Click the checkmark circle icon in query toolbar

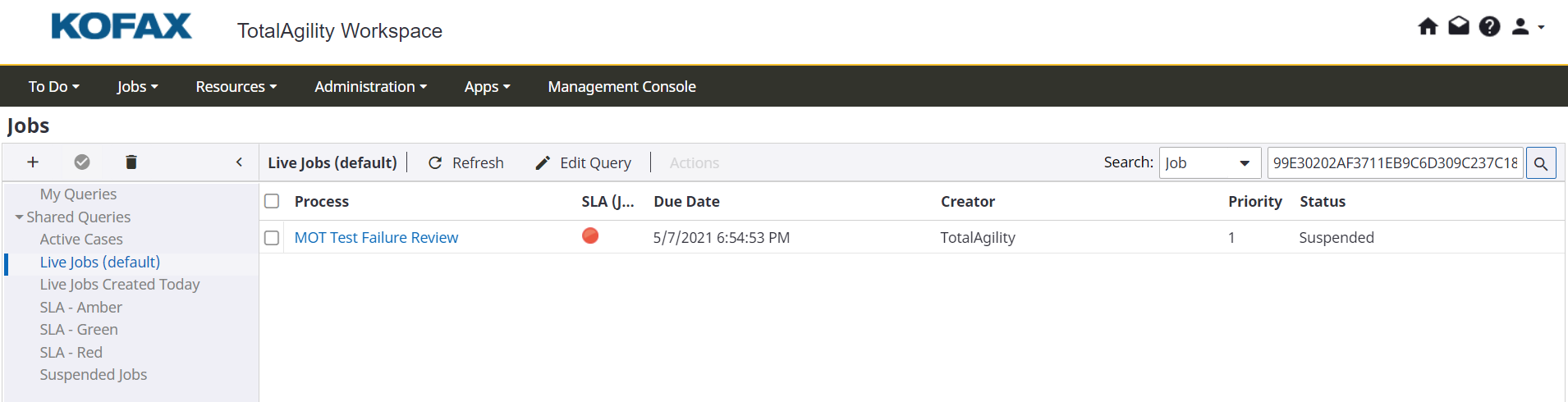[82, 162]
